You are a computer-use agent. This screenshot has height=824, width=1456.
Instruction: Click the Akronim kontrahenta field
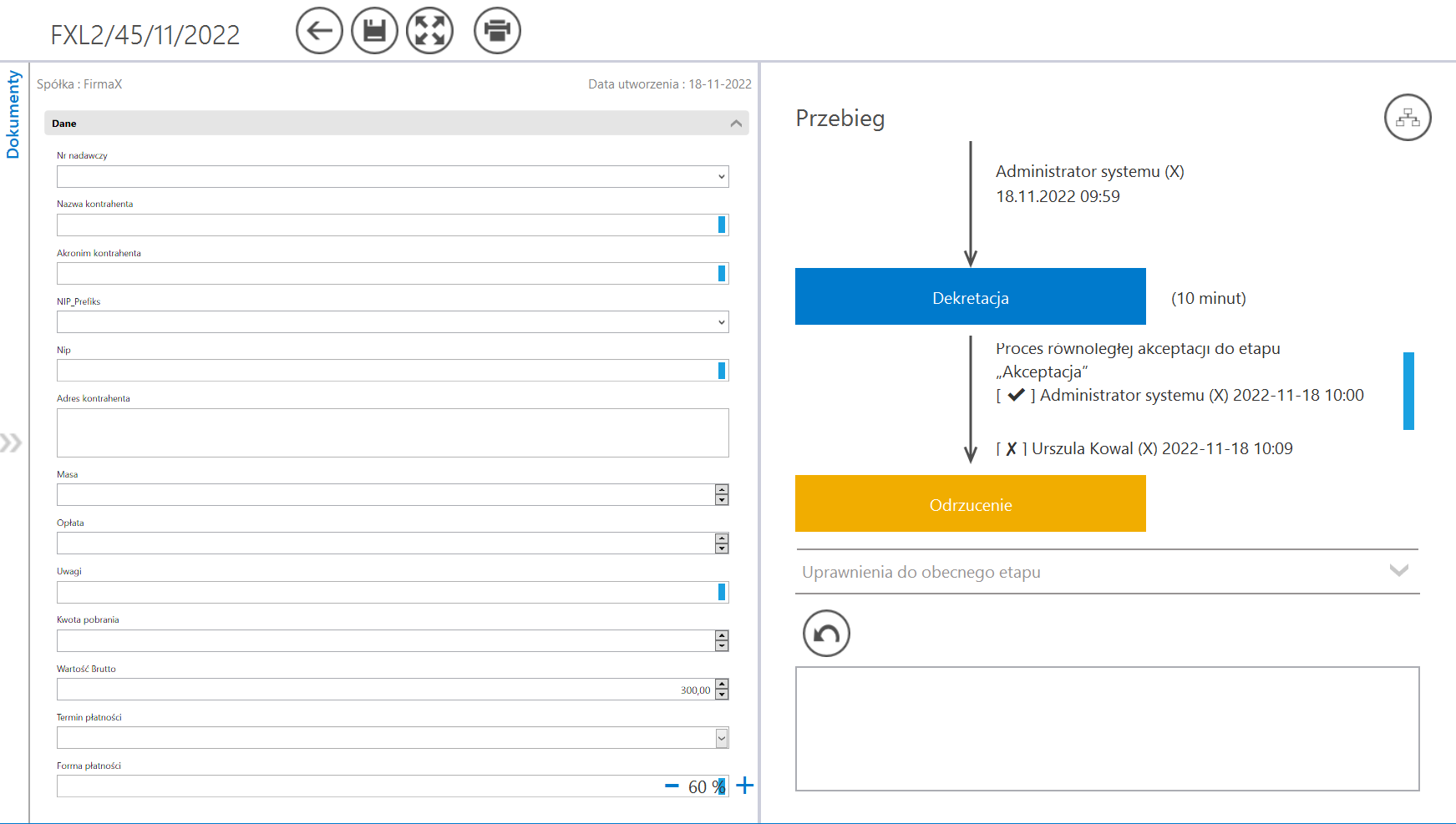point(393,274)
